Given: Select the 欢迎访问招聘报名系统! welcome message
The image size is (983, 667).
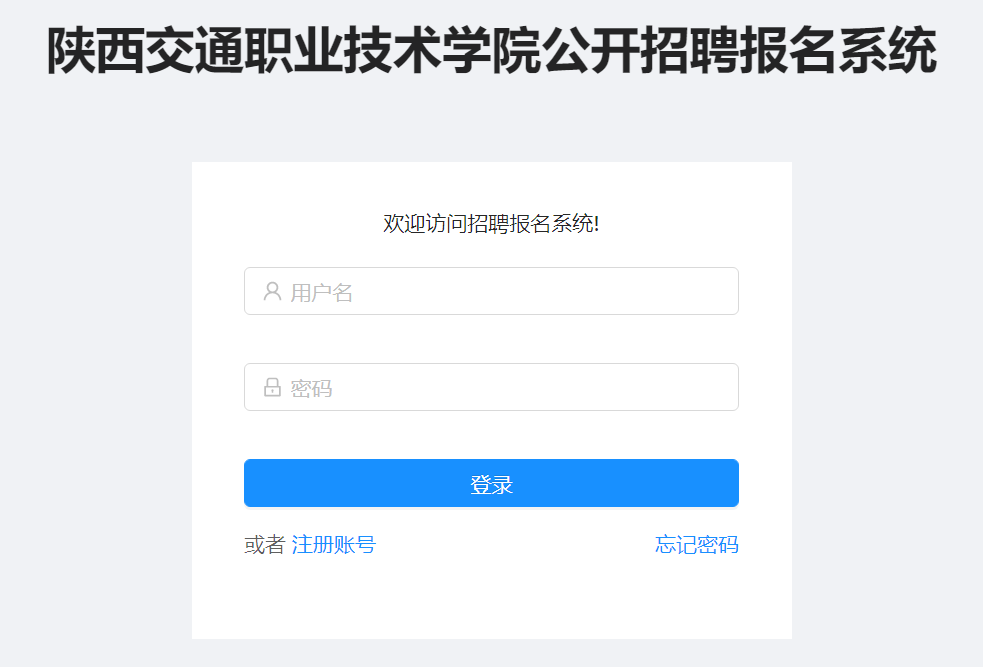Looking at the screenshot, I should pyautogui.click(x=492, y=224).
